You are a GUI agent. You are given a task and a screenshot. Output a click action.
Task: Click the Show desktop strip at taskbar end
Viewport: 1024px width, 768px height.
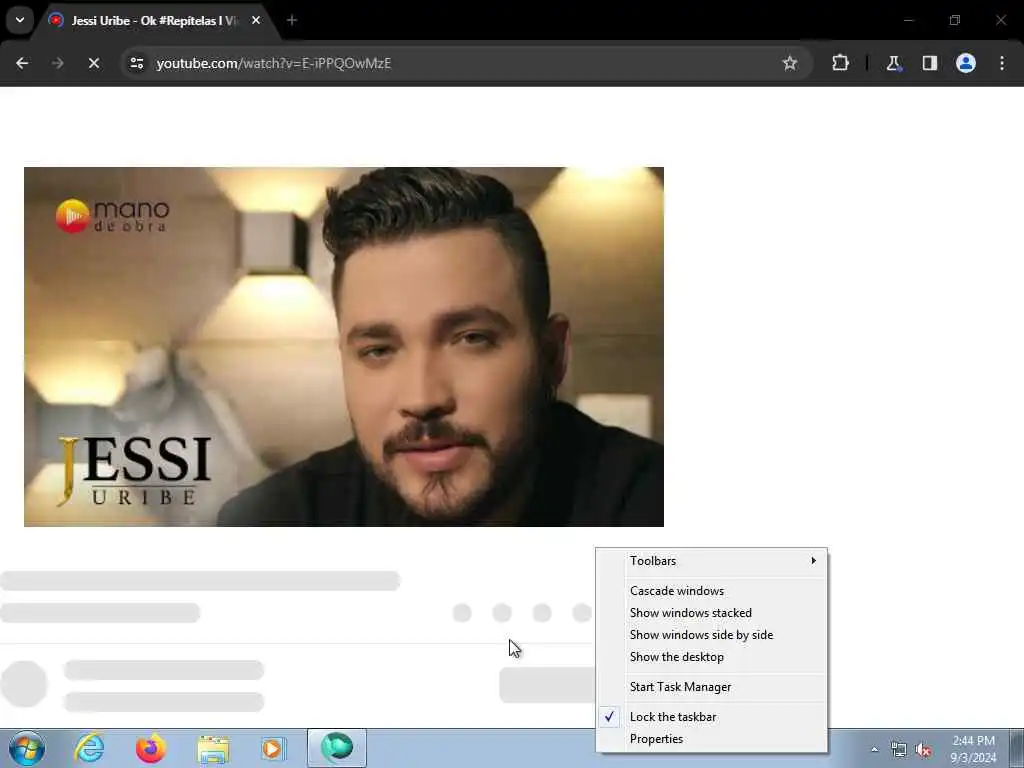click(1017, 748)
